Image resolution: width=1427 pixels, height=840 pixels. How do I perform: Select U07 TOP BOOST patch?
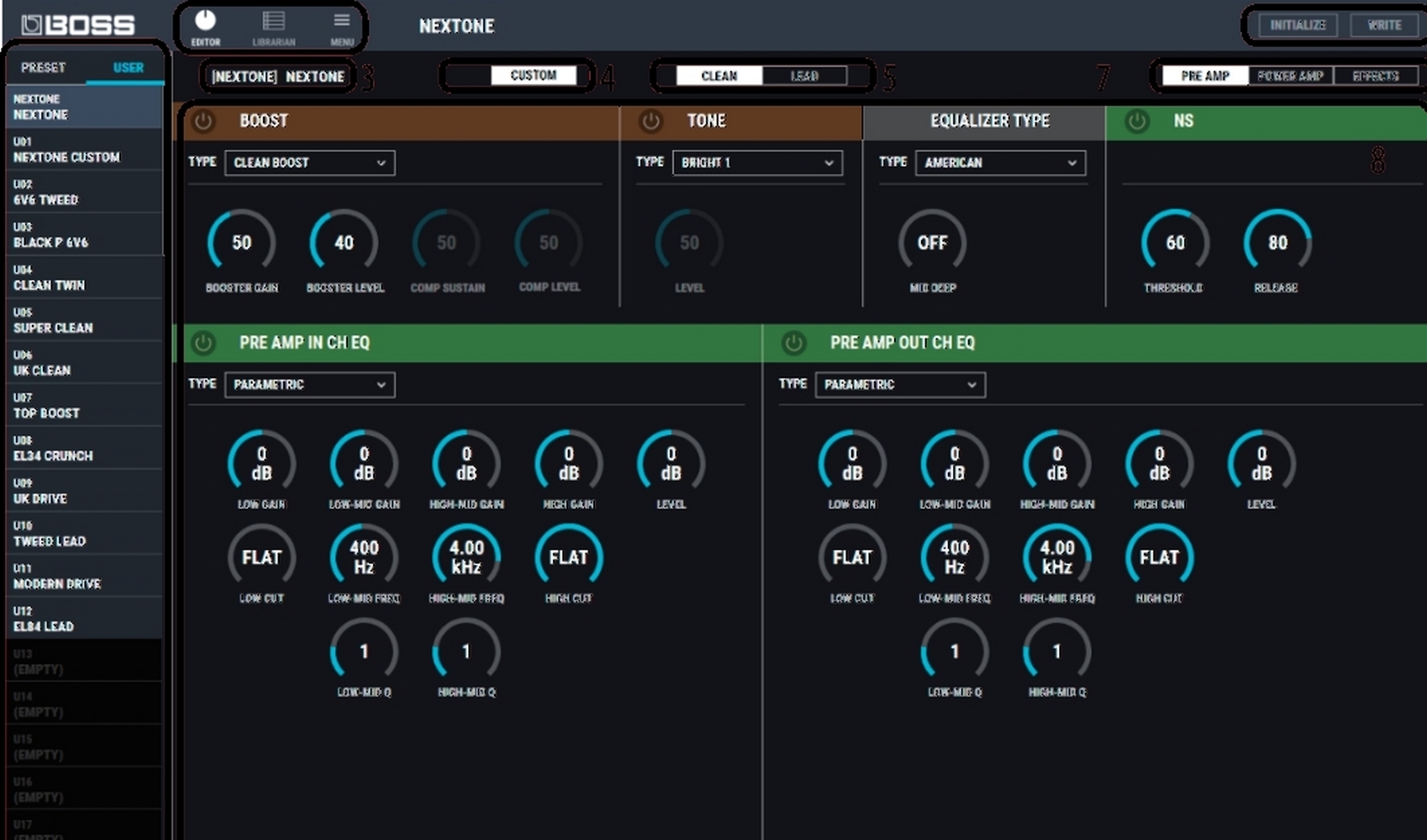[84, 406]
